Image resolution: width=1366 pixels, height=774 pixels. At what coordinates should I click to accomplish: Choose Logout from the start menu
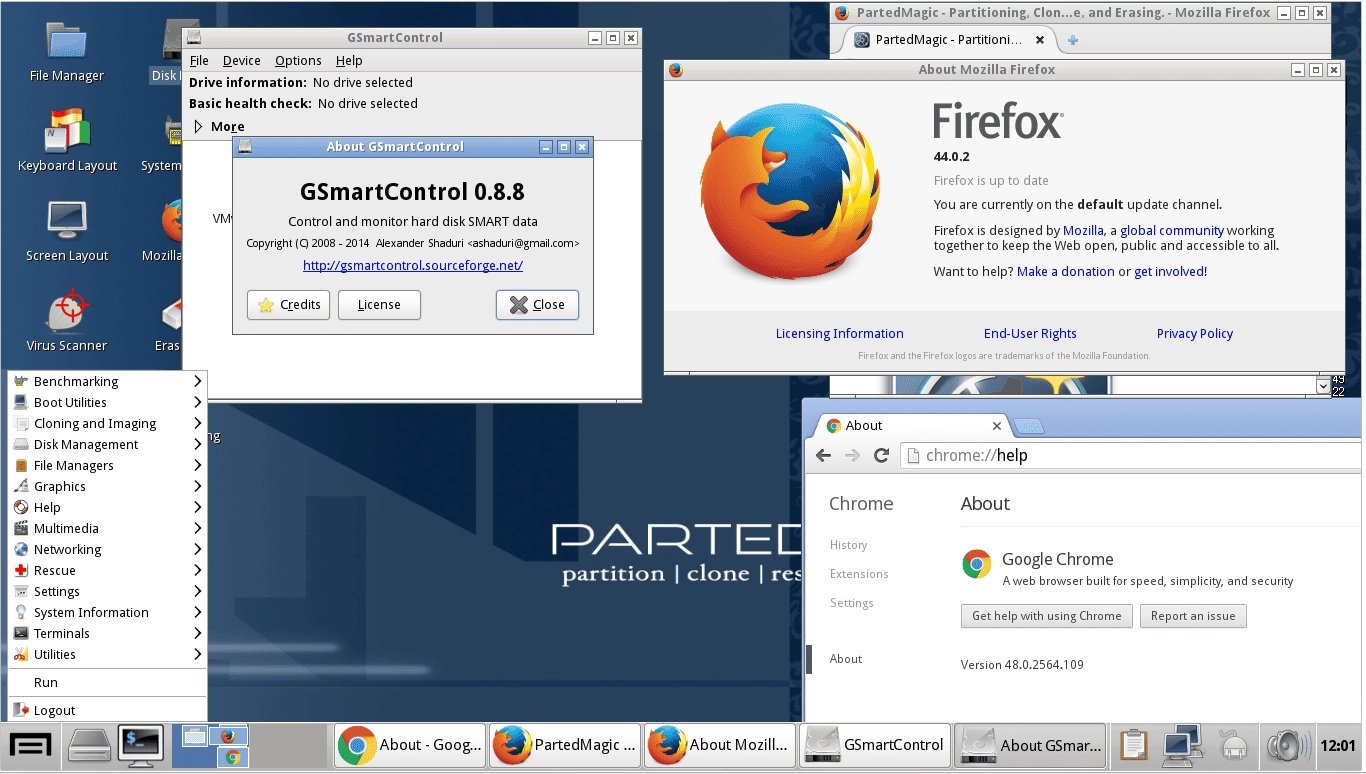pyautogui.click(x=107, y=710)
